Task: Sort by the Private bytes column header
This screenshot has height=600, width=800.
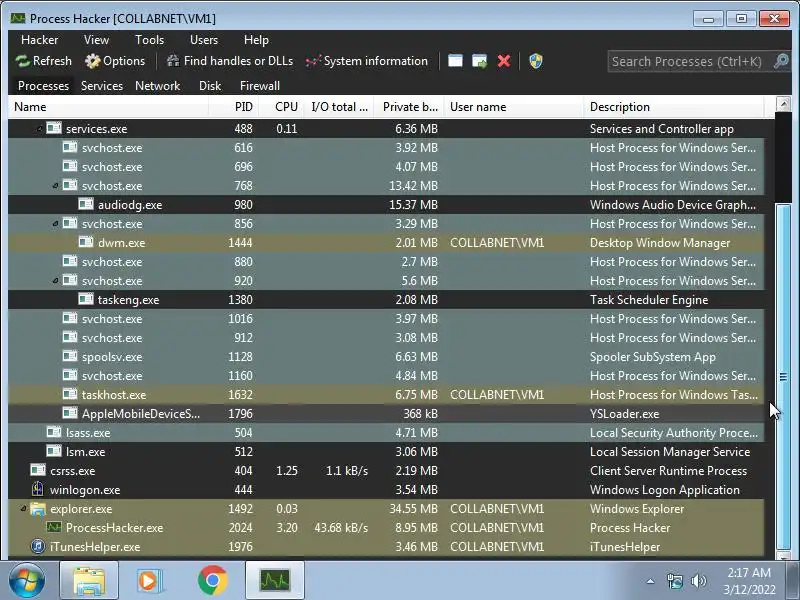Action: pyautogui.click(x=409, y=107)
